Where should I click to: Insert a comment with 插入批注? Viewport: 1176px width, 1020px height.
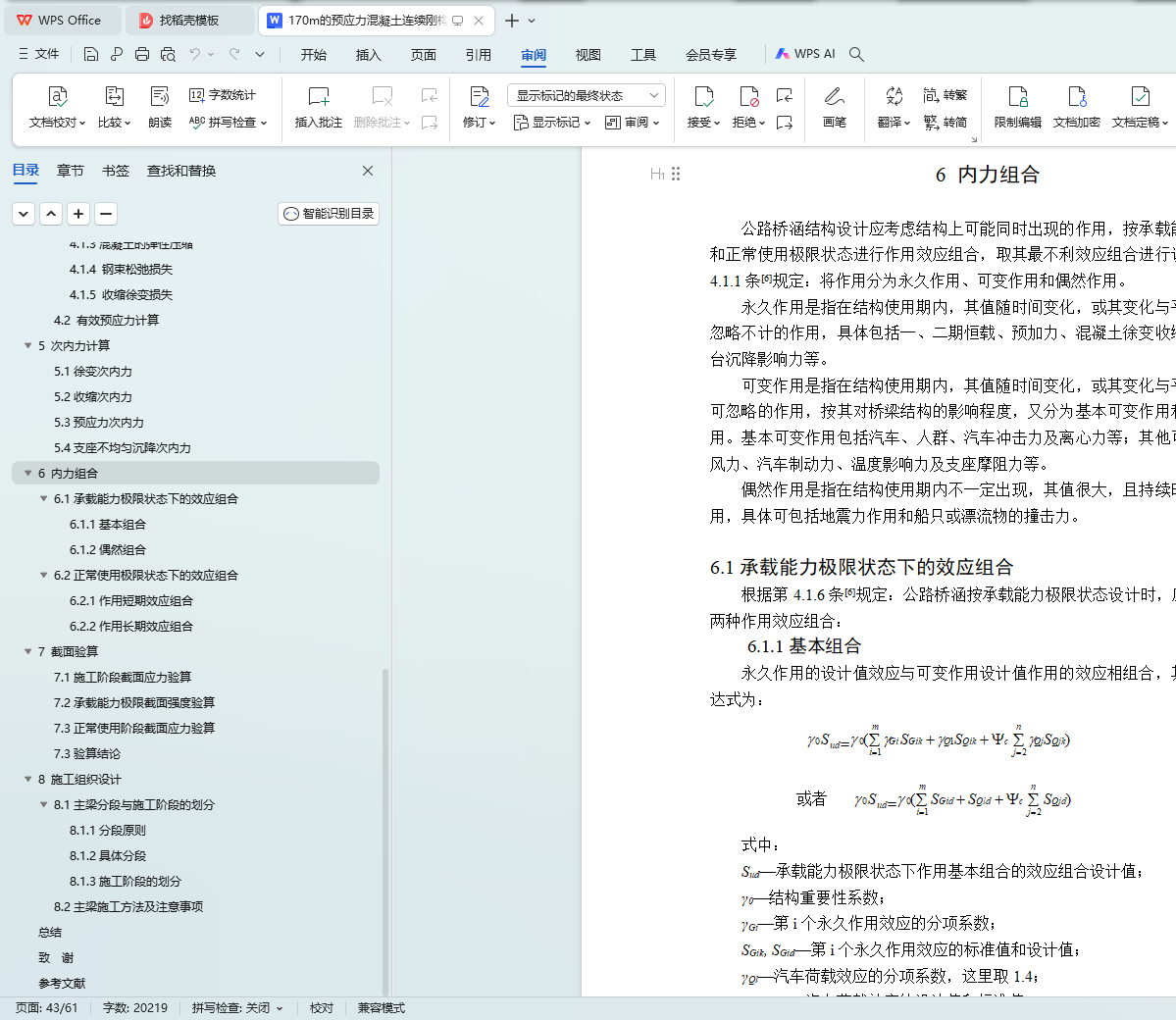pos(319,107)
